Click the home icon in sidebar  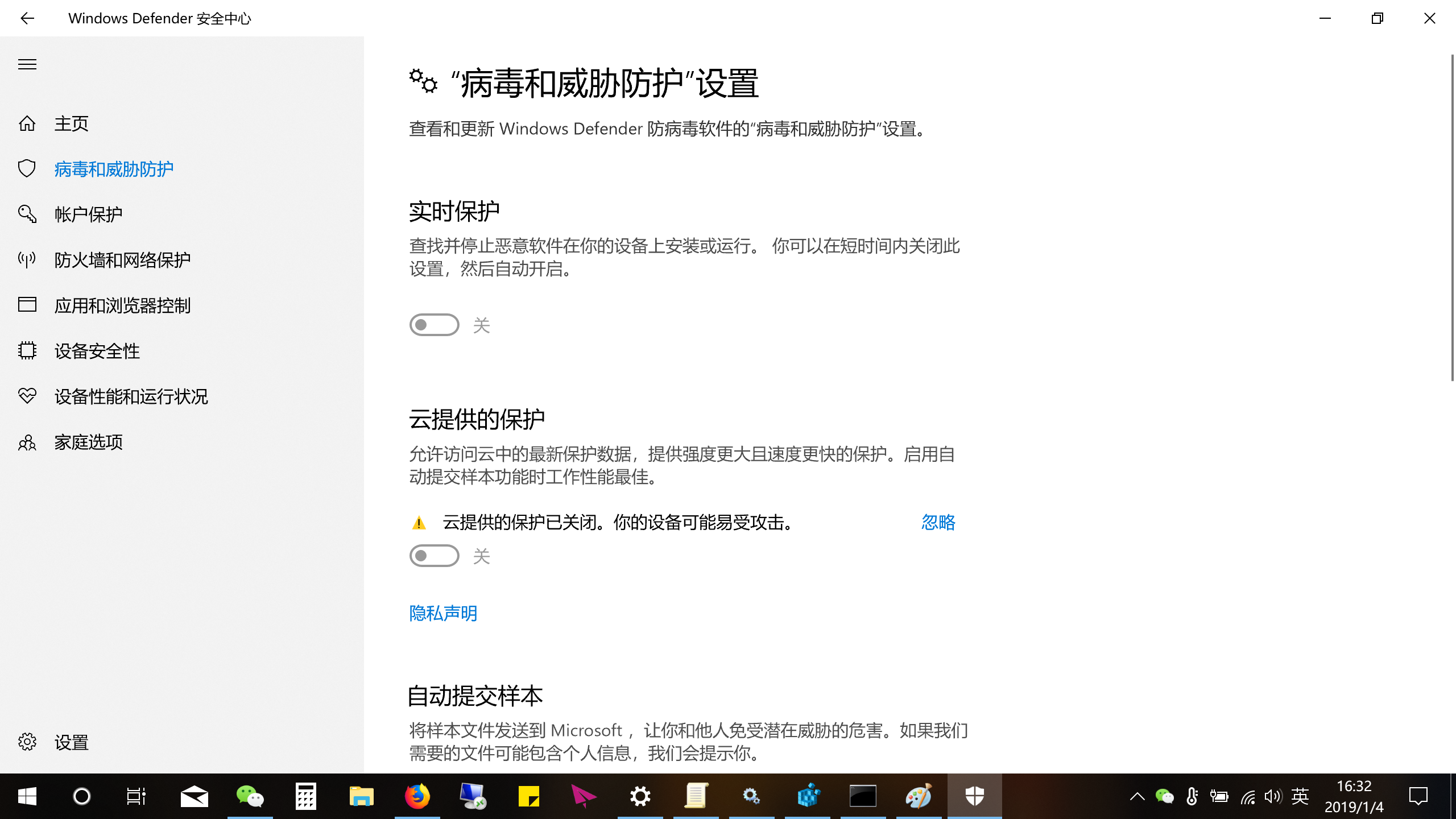(27, 123)
